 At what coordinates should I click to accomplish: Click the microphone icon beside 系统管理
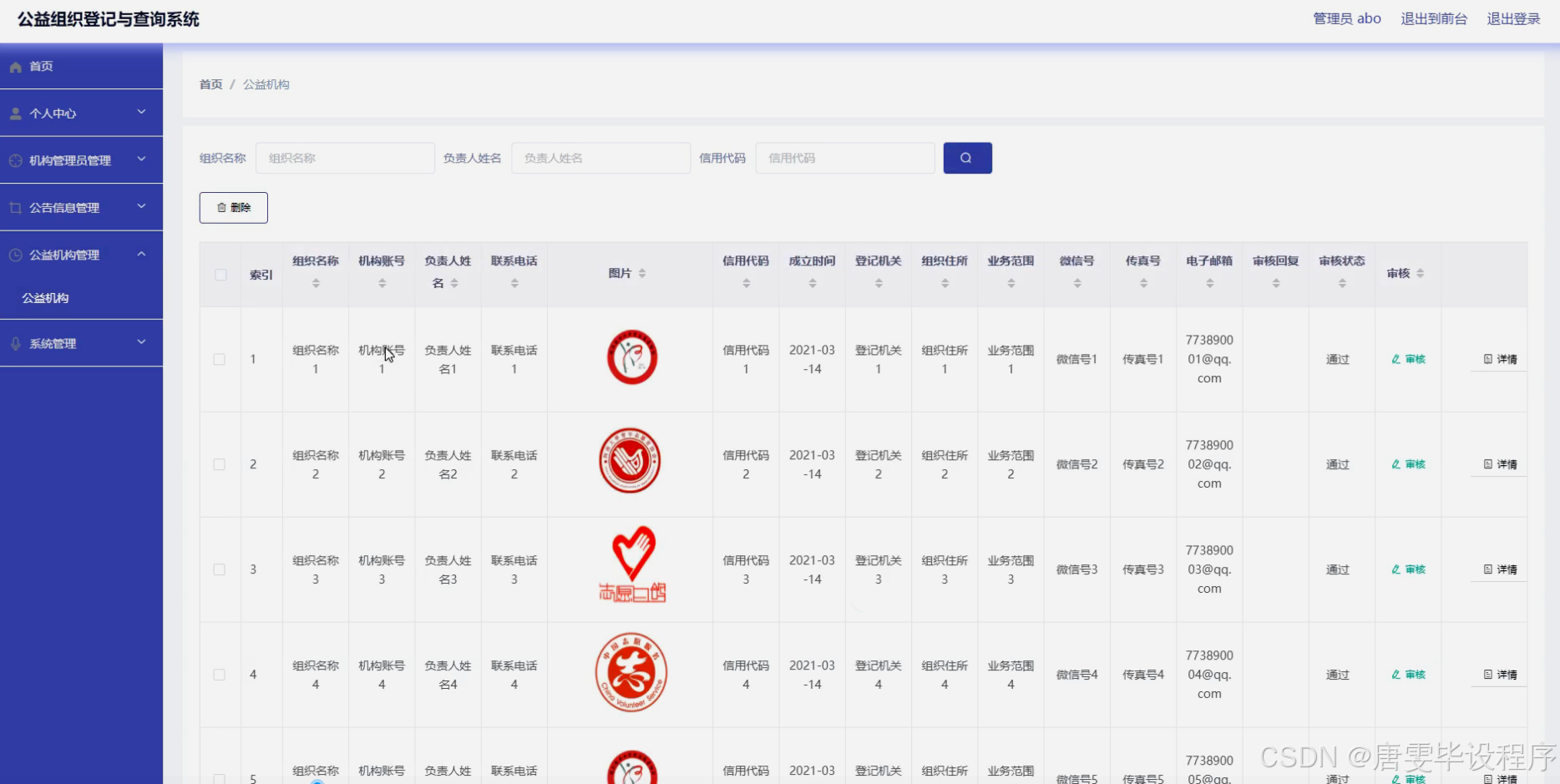point(15,343)
